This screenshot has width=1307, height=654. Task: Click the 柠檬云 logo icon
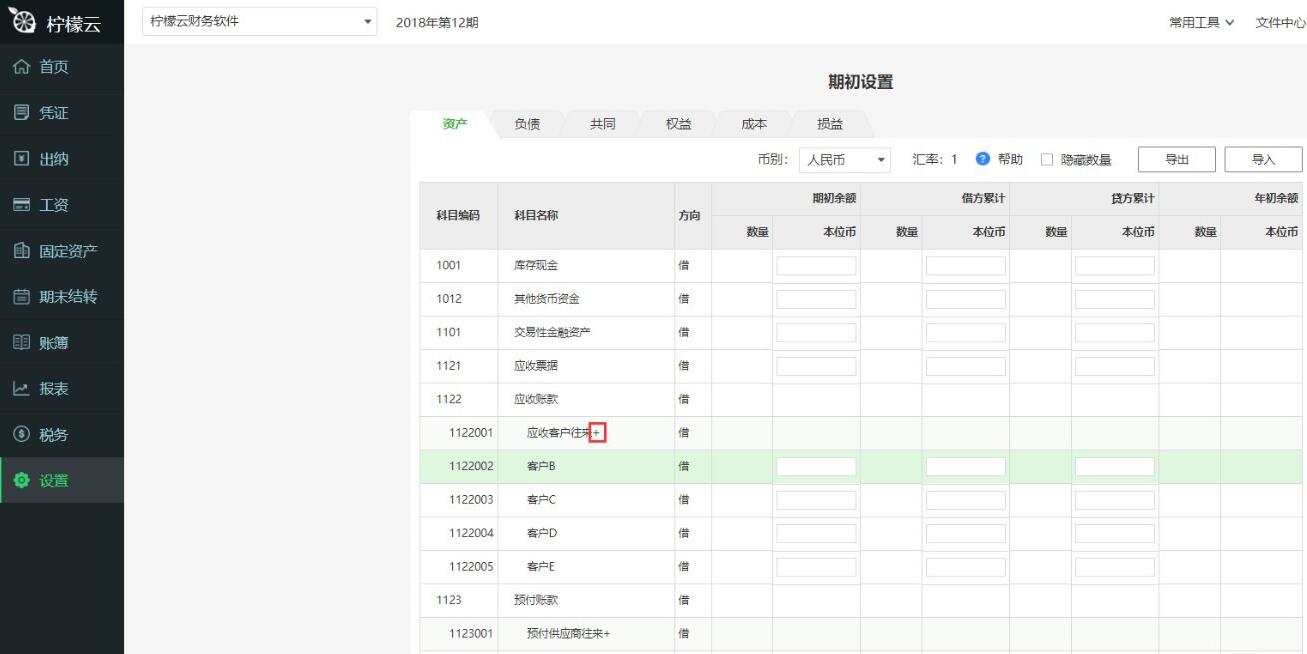[x=23, y=22]
